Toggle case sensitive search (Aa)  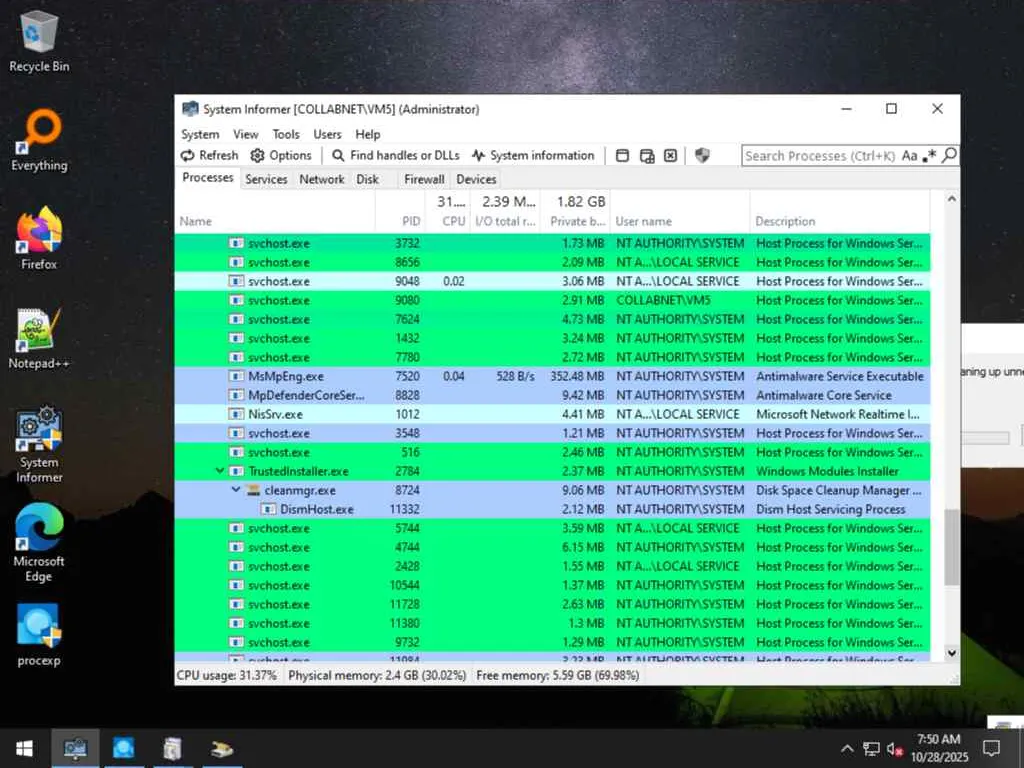(909, 155)
